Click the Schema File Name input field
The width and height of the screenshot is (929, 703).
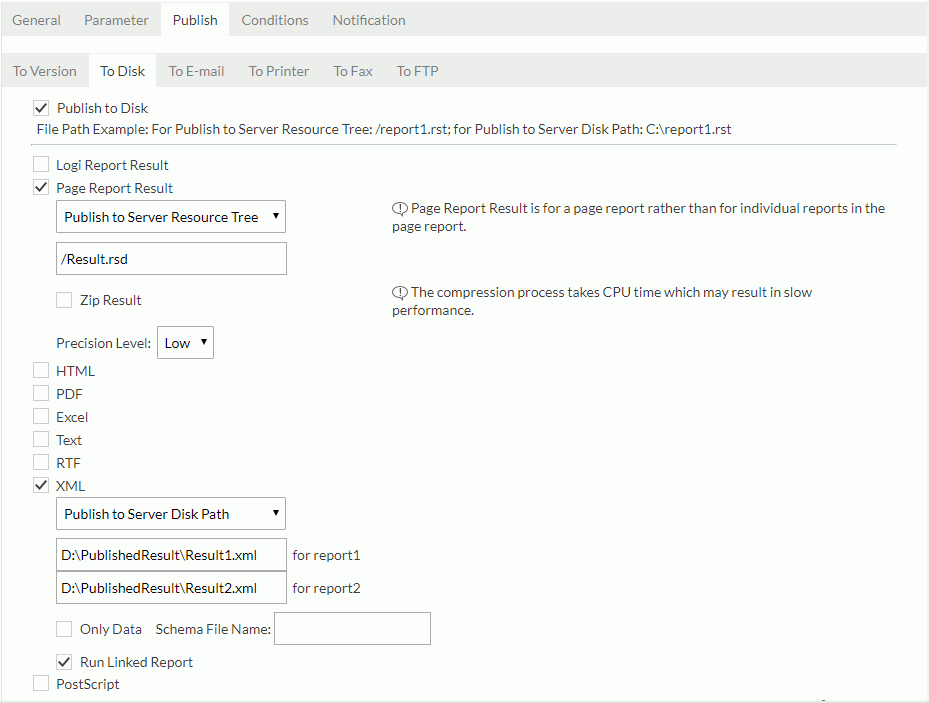coord(352,629)
